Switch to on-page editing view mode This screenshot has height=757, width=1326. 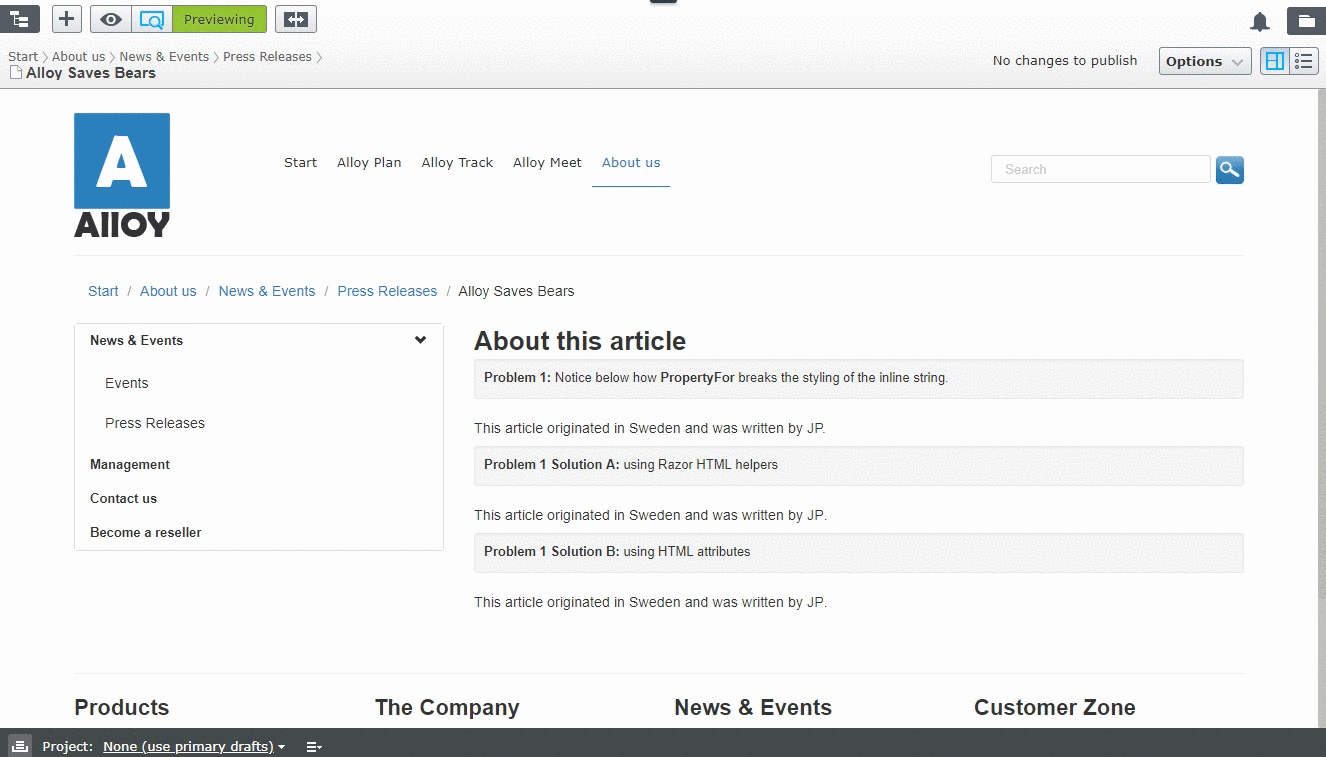click(x=1274, y=61)
